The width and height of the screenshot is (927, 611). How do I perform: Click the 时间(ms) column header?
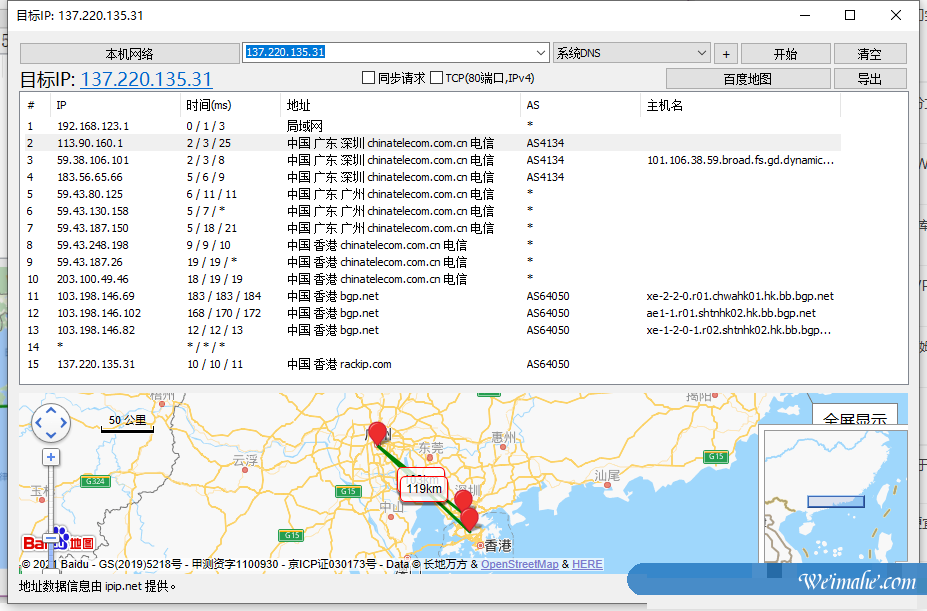tap(208, 105)
